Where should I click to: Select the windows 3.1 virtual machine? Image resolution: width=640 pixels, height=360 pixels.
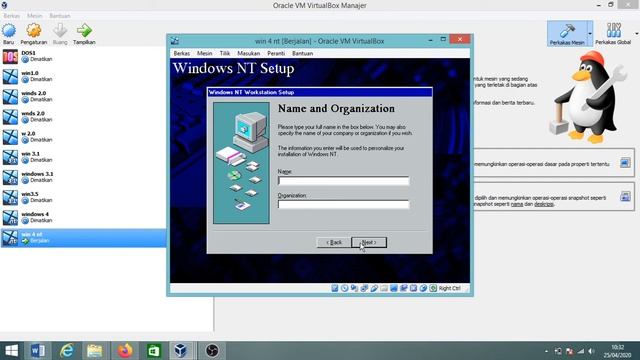point(83,177)
